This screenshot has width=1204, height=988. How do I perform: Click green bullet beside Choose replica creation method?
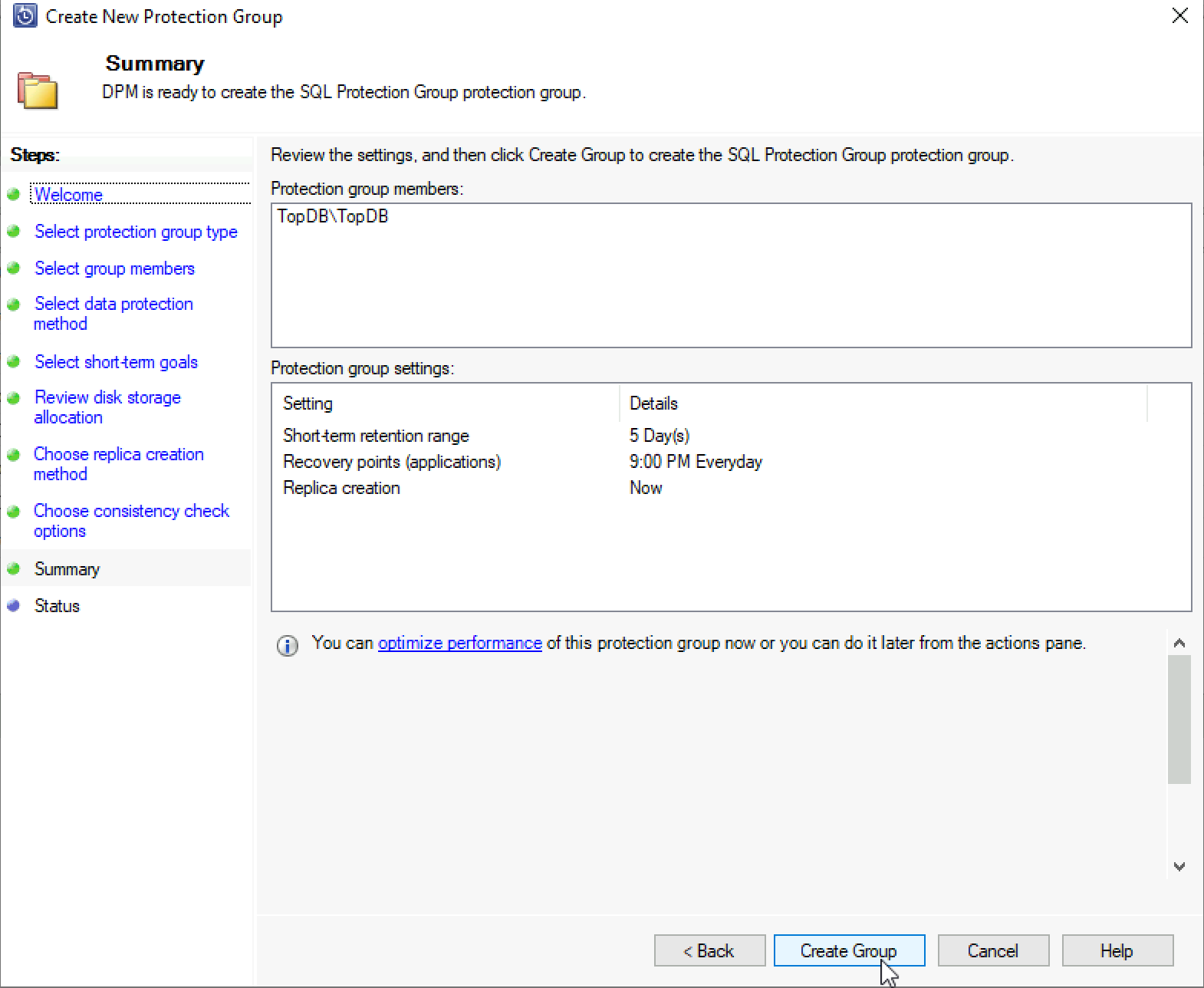[x=13, y=455]
